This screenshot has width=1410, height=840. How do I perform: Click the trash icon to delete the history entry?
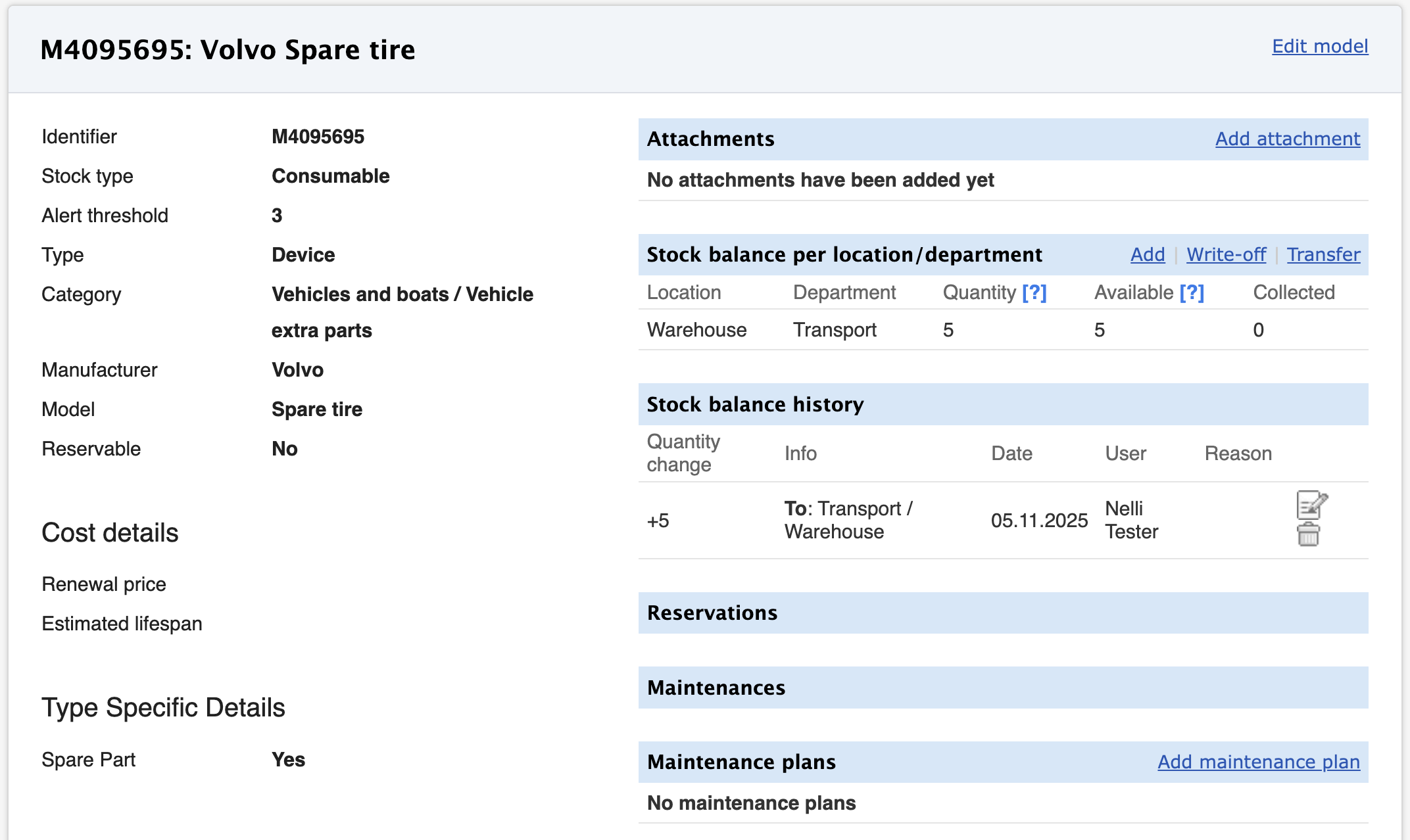1308,534
